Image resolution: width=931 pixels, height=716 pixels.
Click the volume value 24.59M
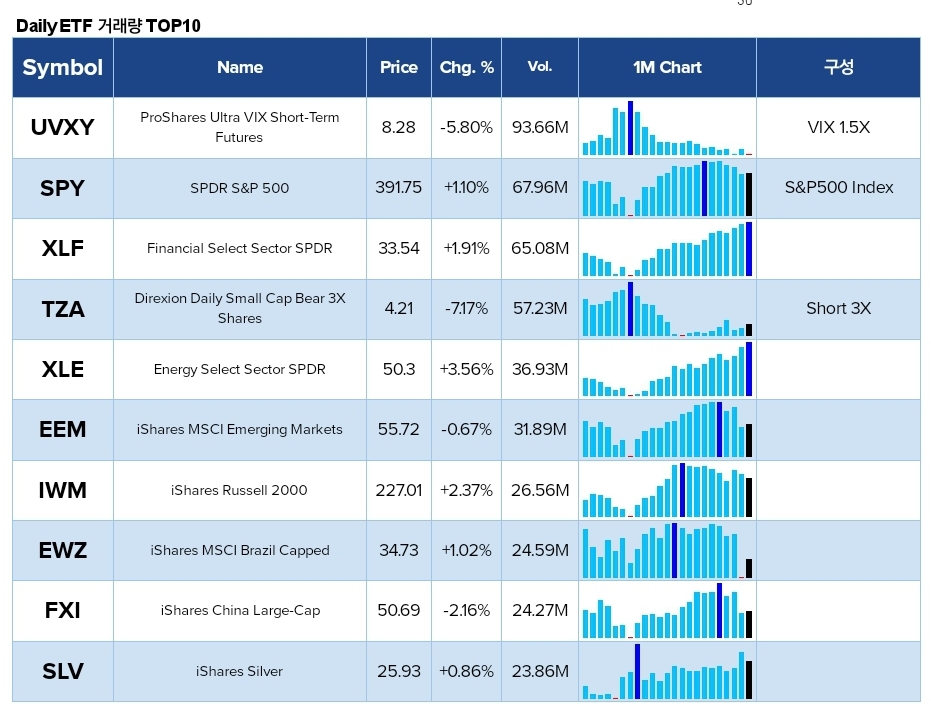[x=540, y=550]
